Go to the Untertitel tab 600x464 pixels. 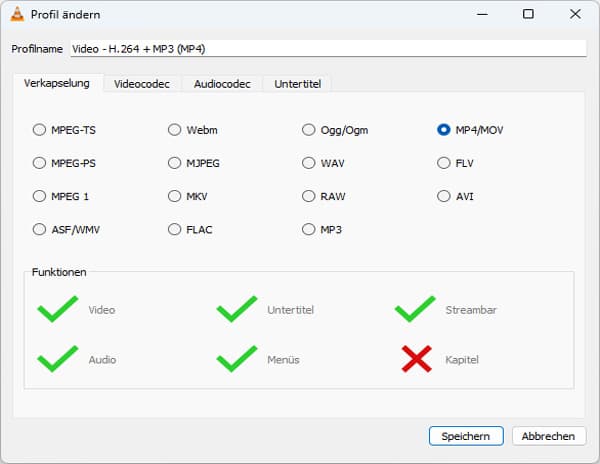[298, 84]
